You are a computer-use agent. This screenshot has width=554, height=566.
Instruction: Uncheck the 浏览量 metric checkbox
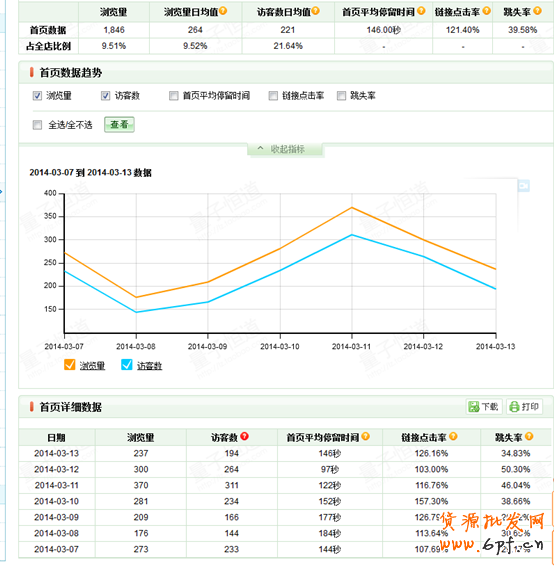(37, 96)
